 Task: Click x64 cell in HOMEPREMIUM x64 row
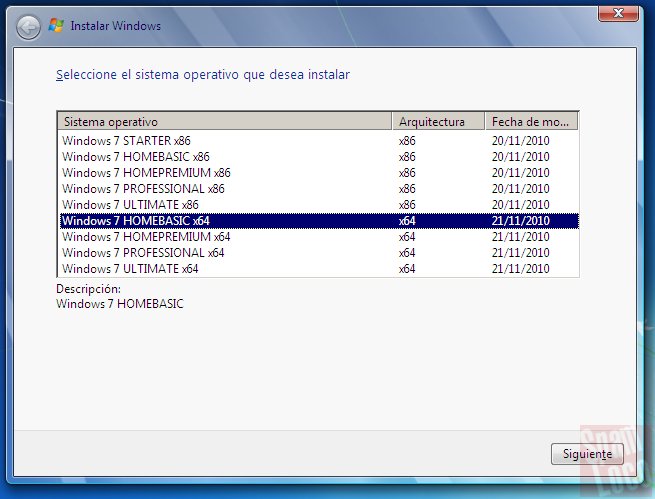pos(407,237)
